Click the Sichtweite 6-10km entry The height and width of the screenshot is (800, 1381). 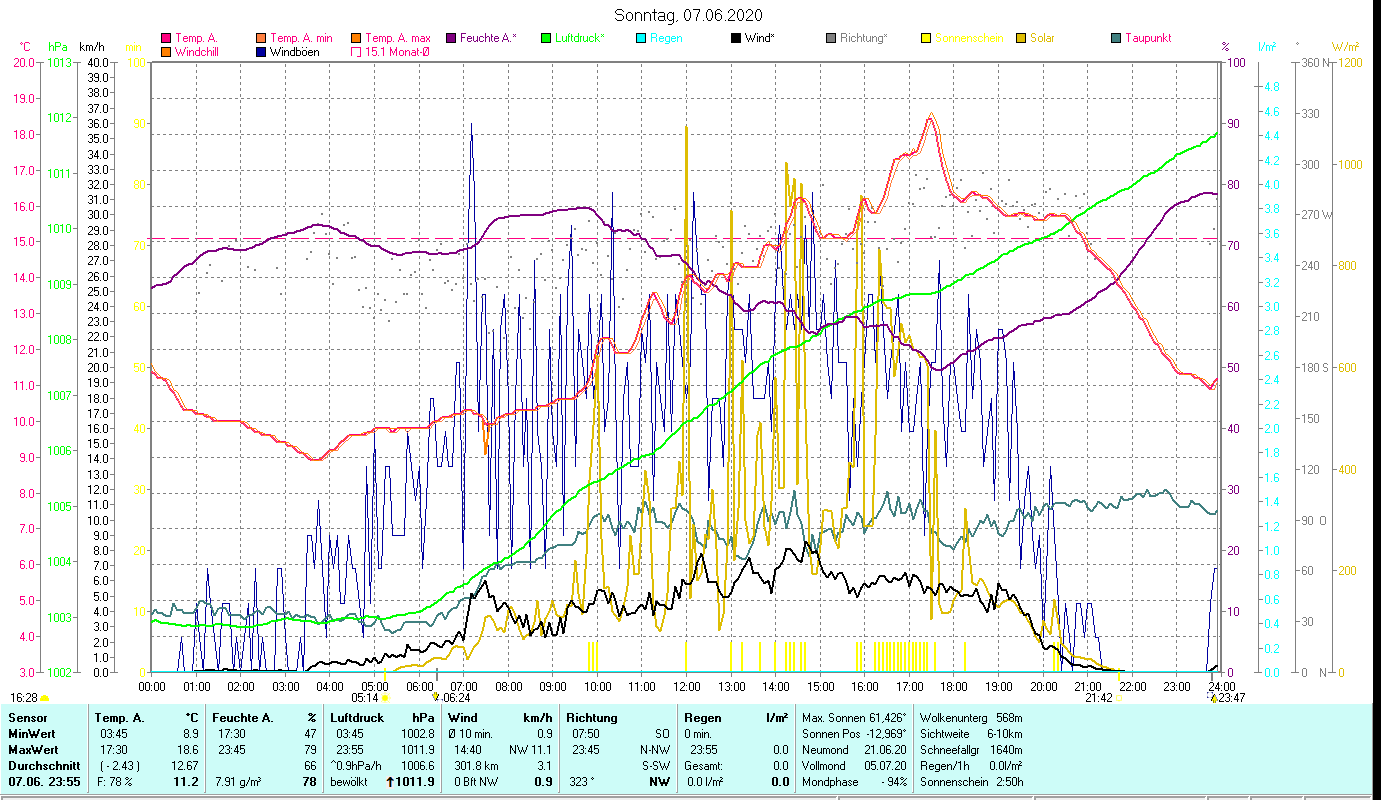[x=971, y=734]
